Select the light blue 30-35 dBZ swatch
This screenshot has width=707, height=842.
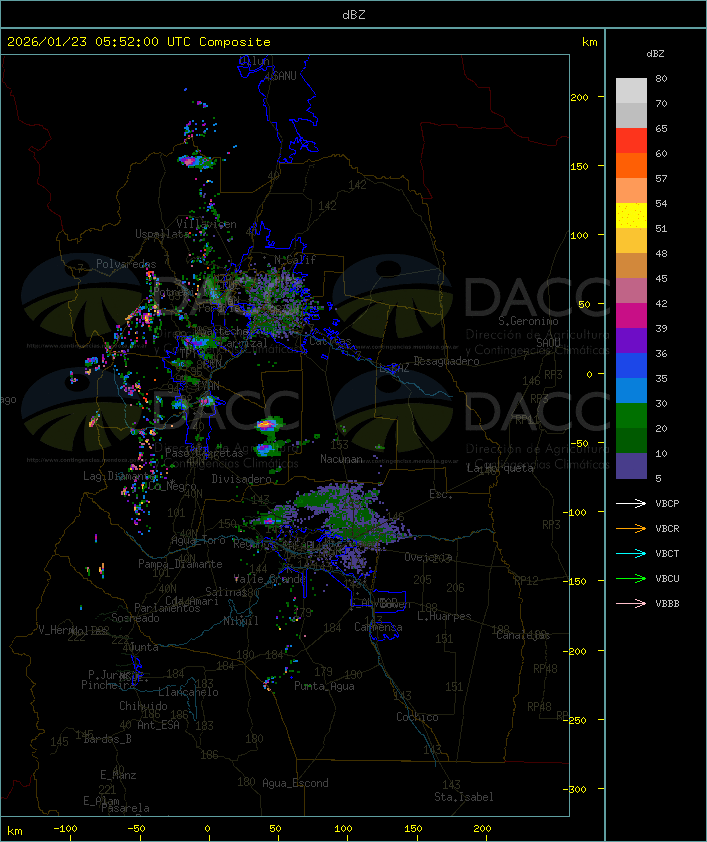coord(631,391)
